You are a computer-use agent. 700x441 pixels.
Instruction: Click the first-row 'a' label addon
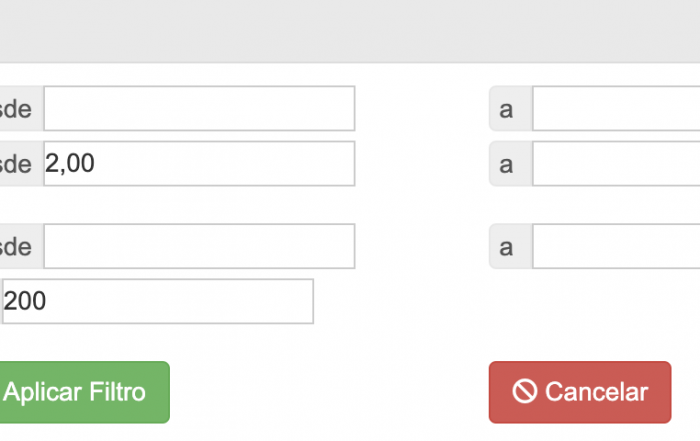(509, 108)
